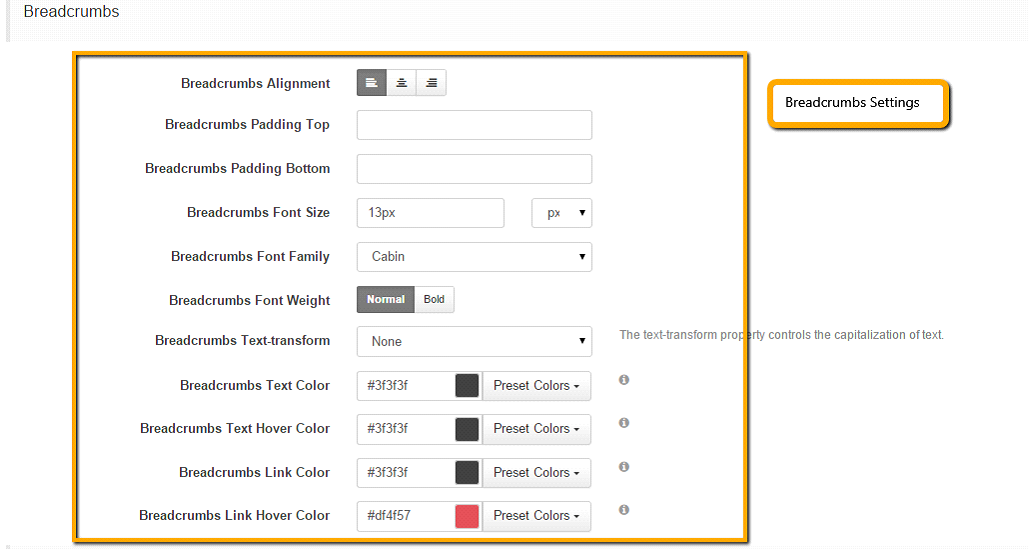Click info icon beside Text Hover Color
Viewport: 1029px width, 549px height.
[x=624, y=423]
